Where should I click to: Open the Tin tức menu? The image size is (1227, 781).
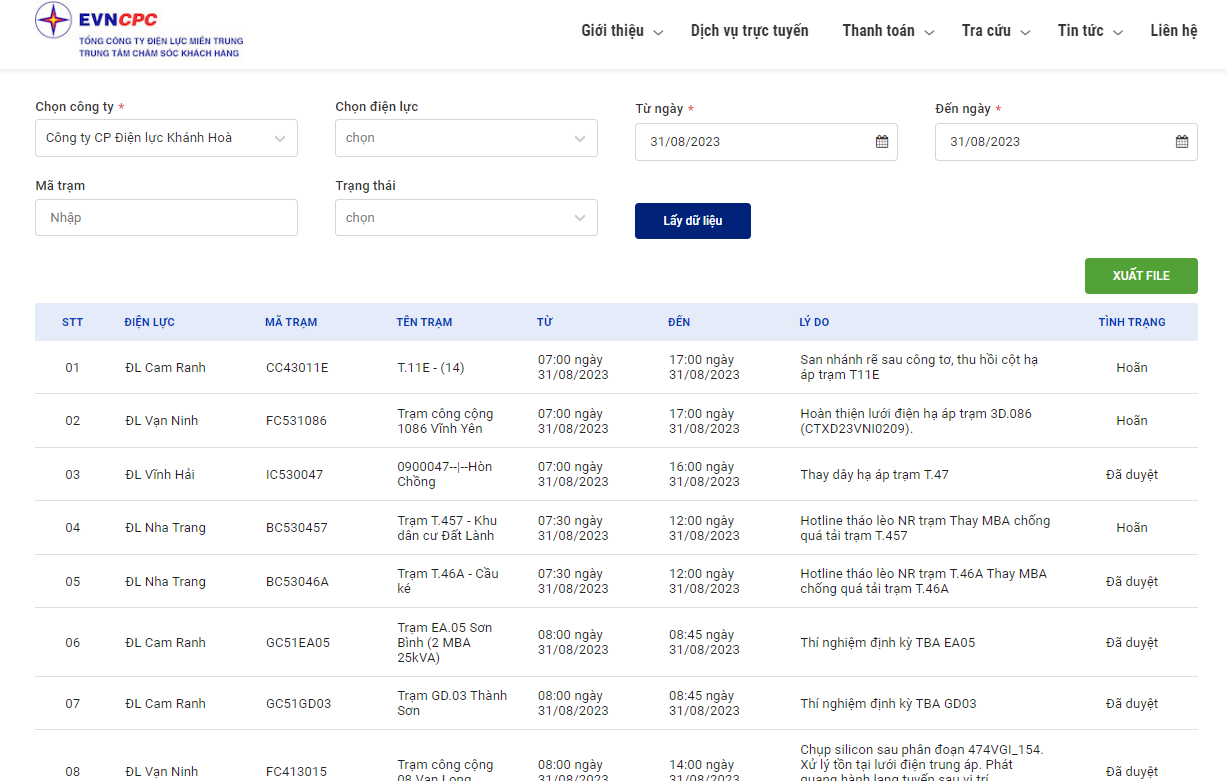tap(1090, 31)
